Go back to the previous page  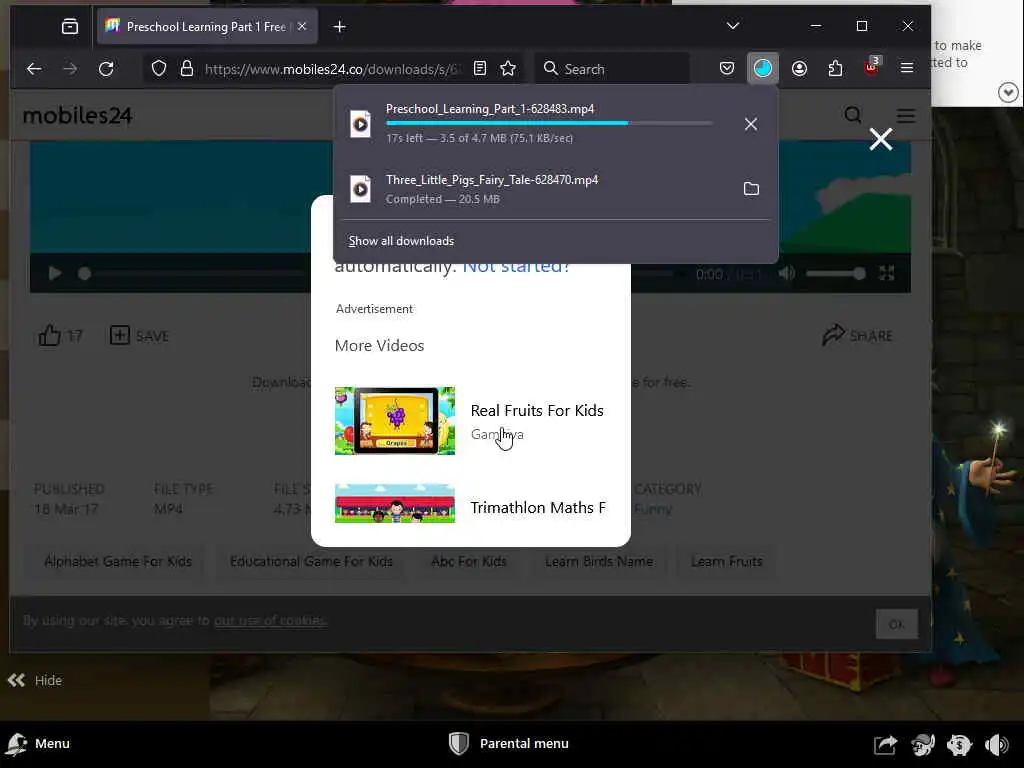34,69
